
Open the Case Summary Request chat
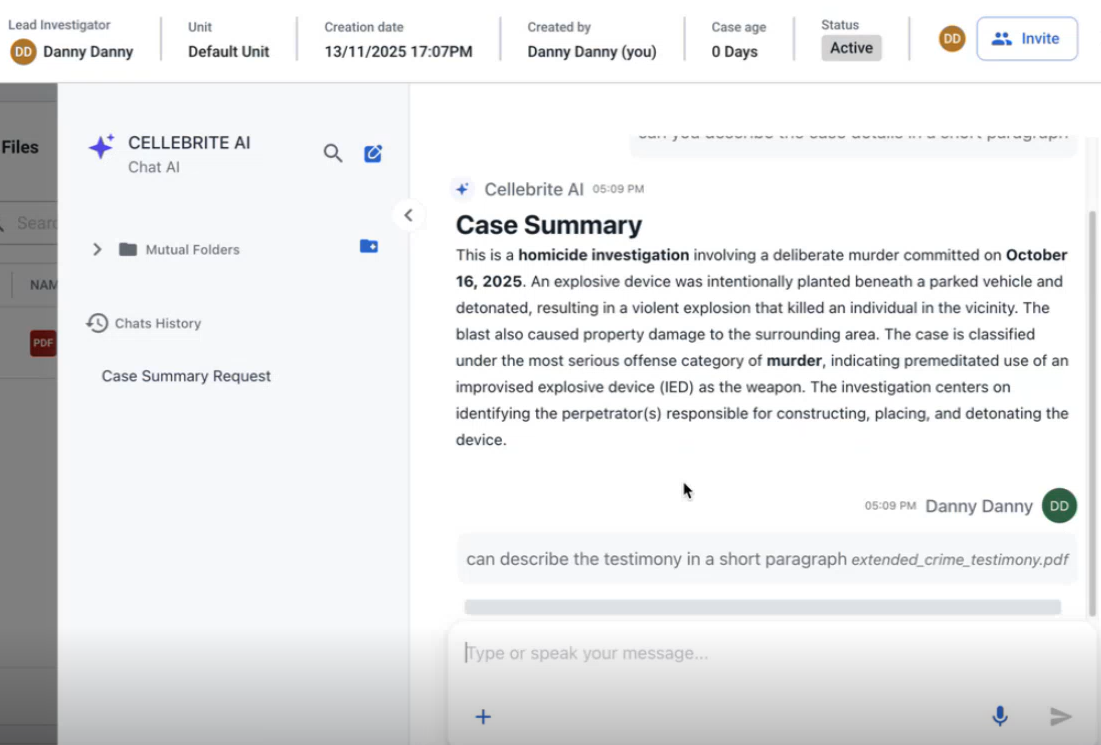(186, 376)
